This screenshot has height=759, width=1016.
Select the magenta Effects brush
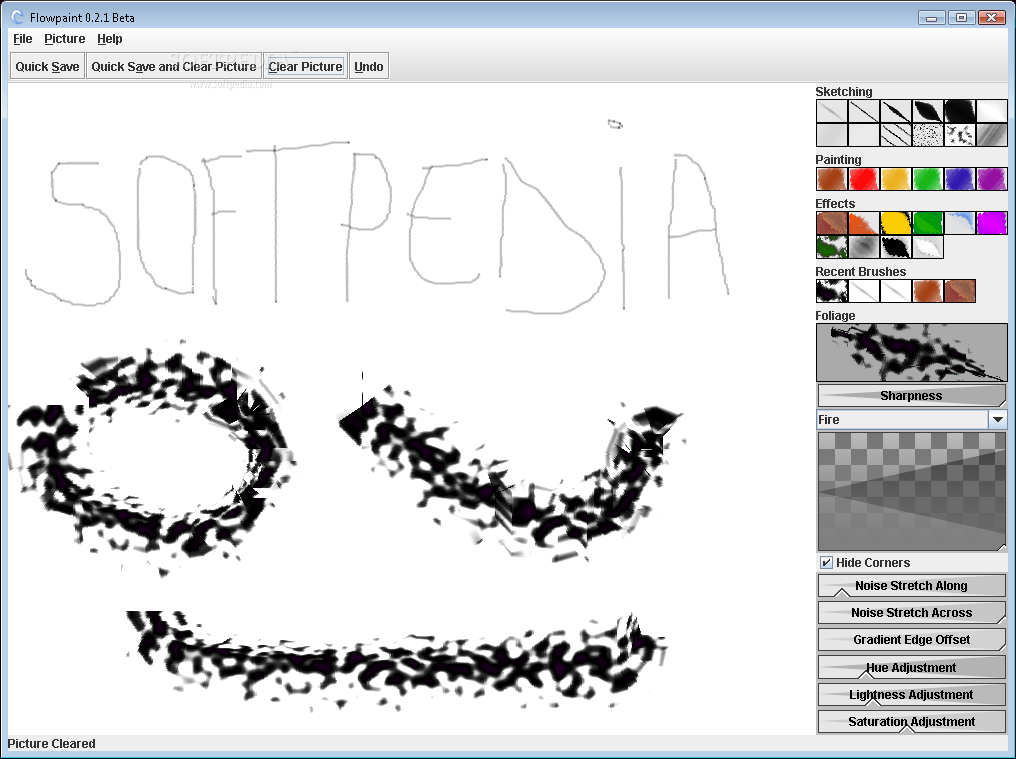[x=992, y=223]
